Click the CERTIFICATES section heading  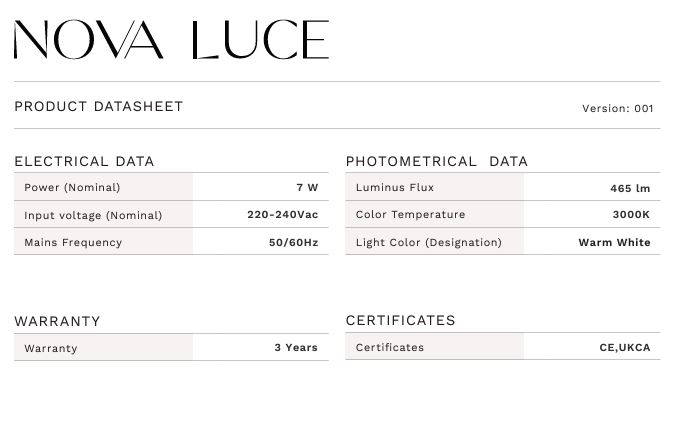pos(400,320)
